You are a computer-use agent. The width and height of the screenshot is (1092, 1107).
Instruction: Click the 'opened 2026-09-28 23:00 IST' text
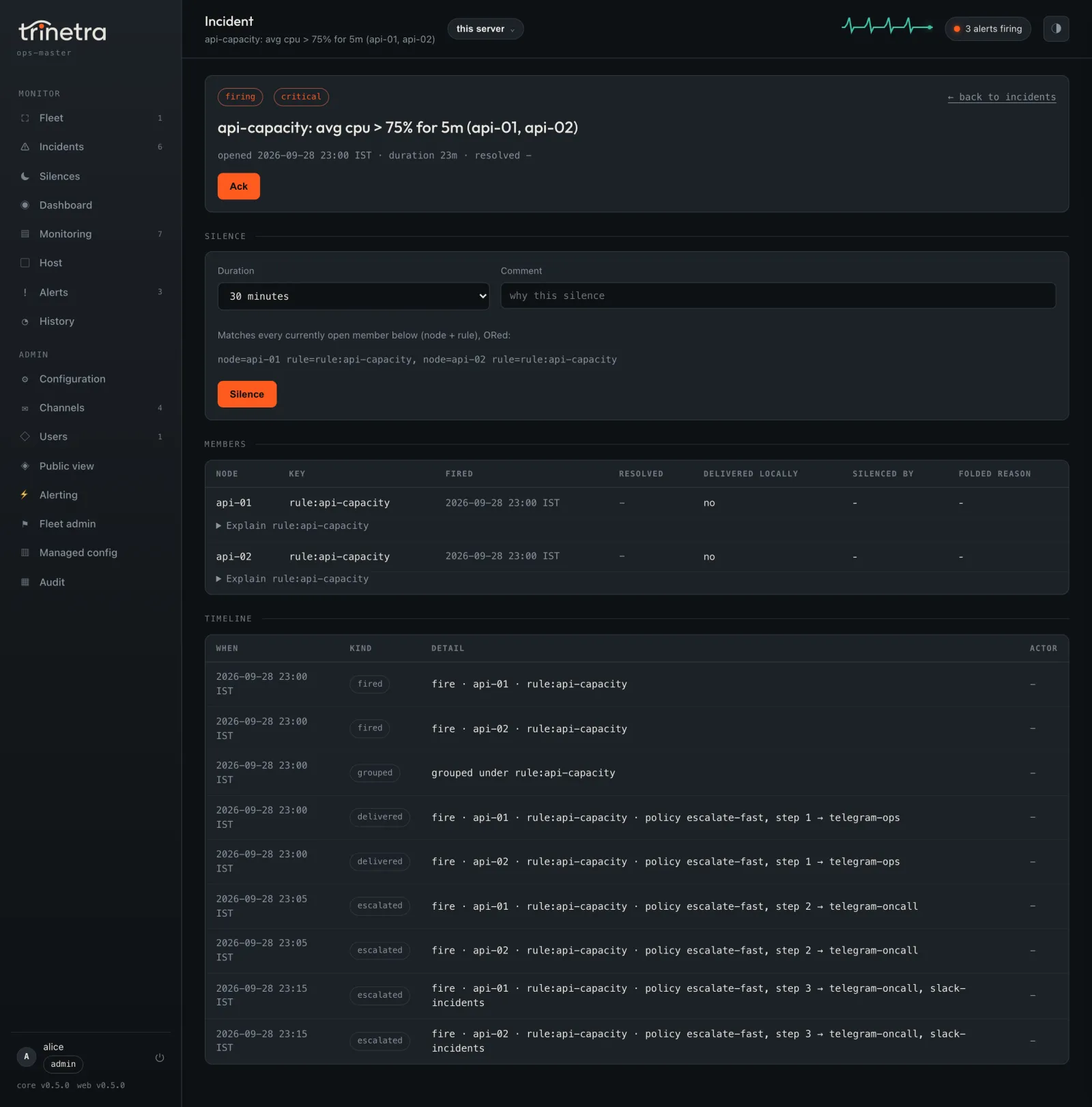(x=295, y=156)
